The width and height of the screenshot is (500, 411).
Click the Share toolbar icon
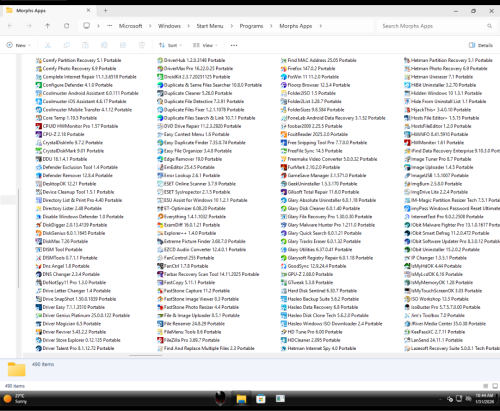[123, 45]
